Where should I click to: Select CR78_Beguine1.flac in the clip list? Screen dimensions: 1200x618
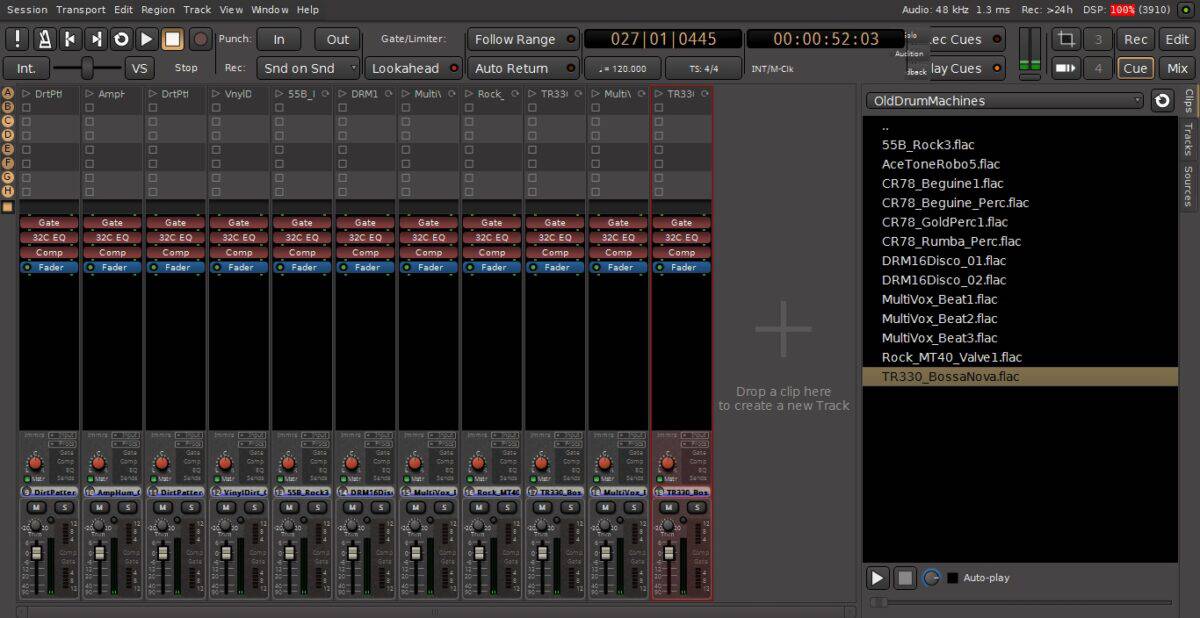coord(942,184)
